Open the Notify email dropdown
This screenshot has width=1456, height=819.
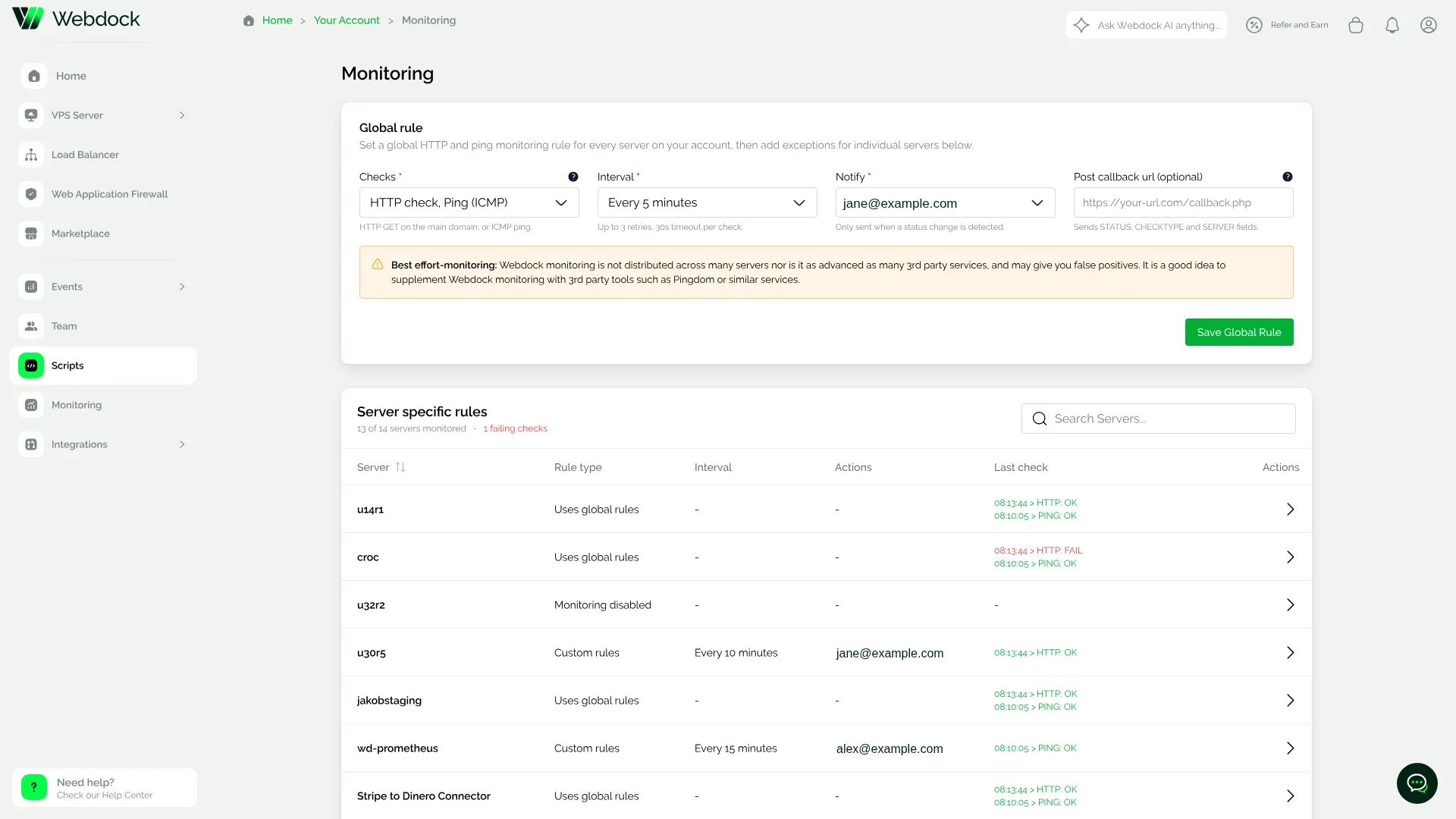click(x=946, y=202)
